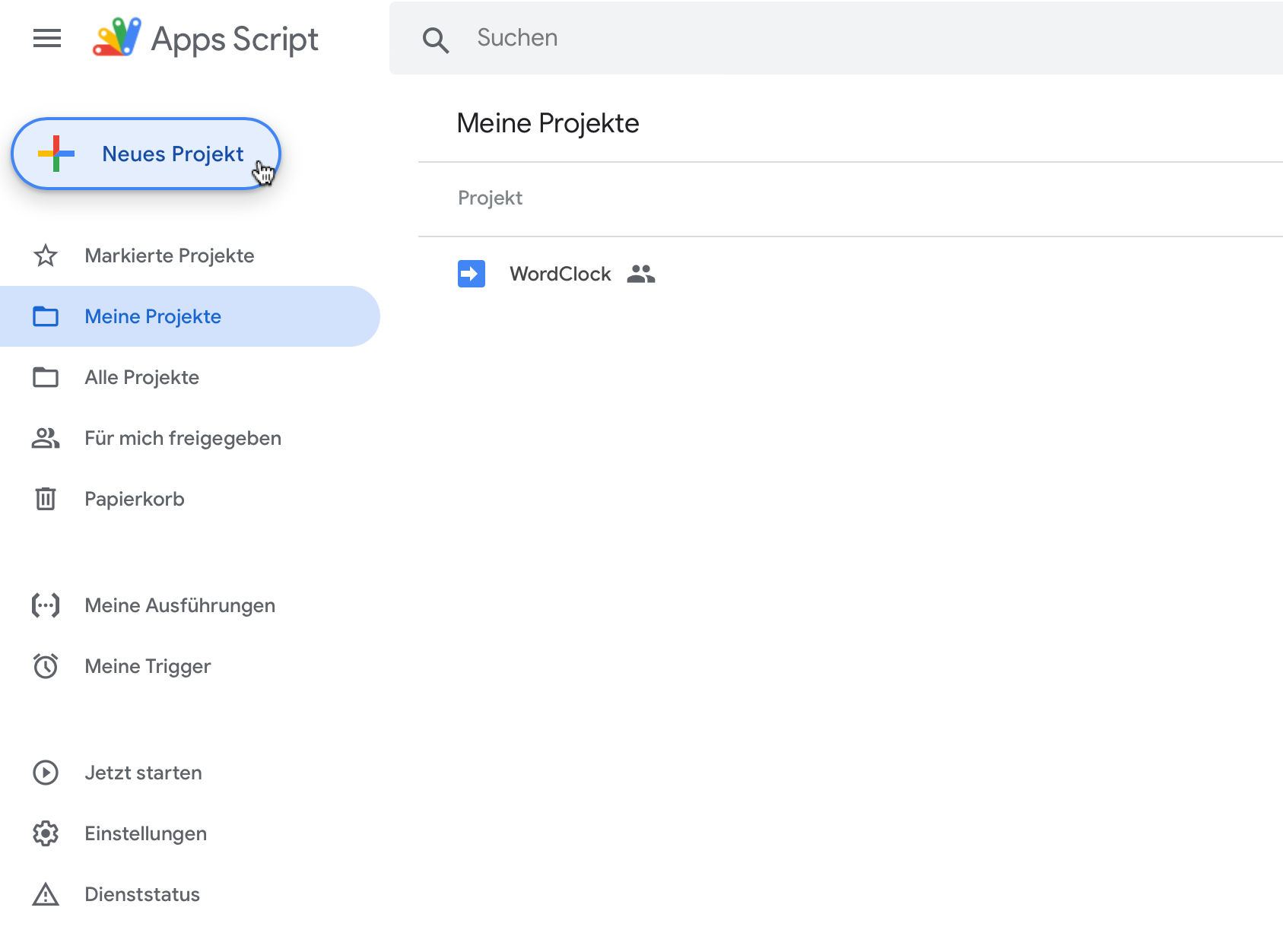1283x952 pixels.
Task: Click the trash icon for Papierkorb
Action: coord(46,499)
